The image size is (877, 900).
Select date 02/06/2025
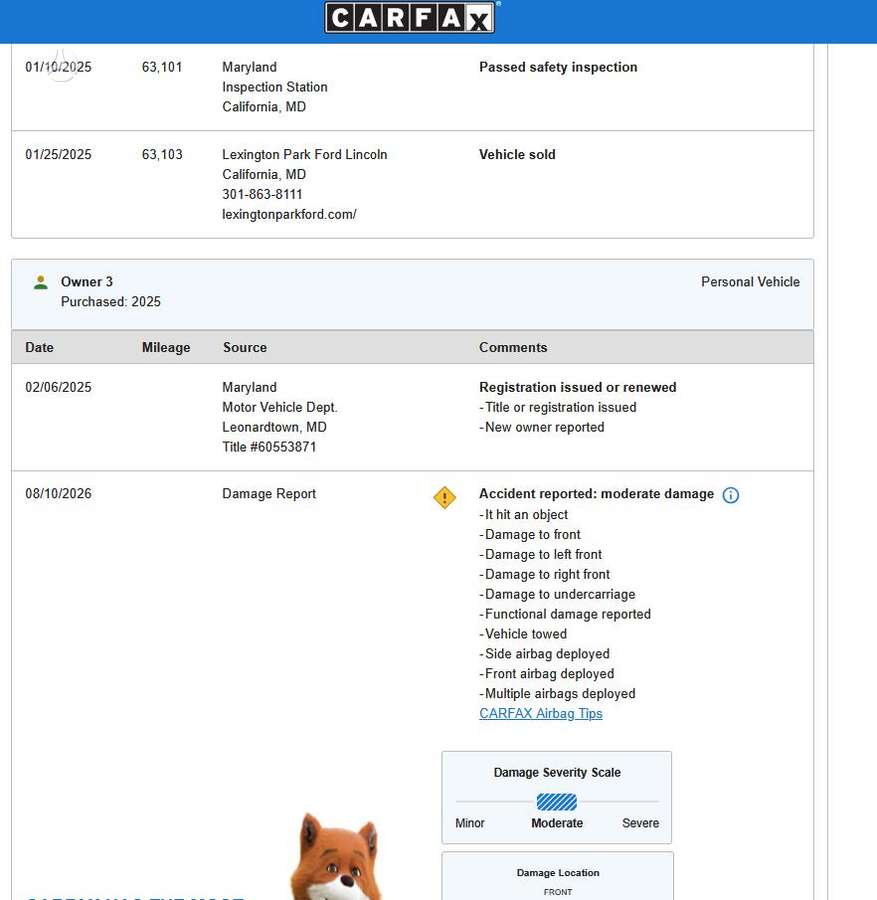click(58, 387)
